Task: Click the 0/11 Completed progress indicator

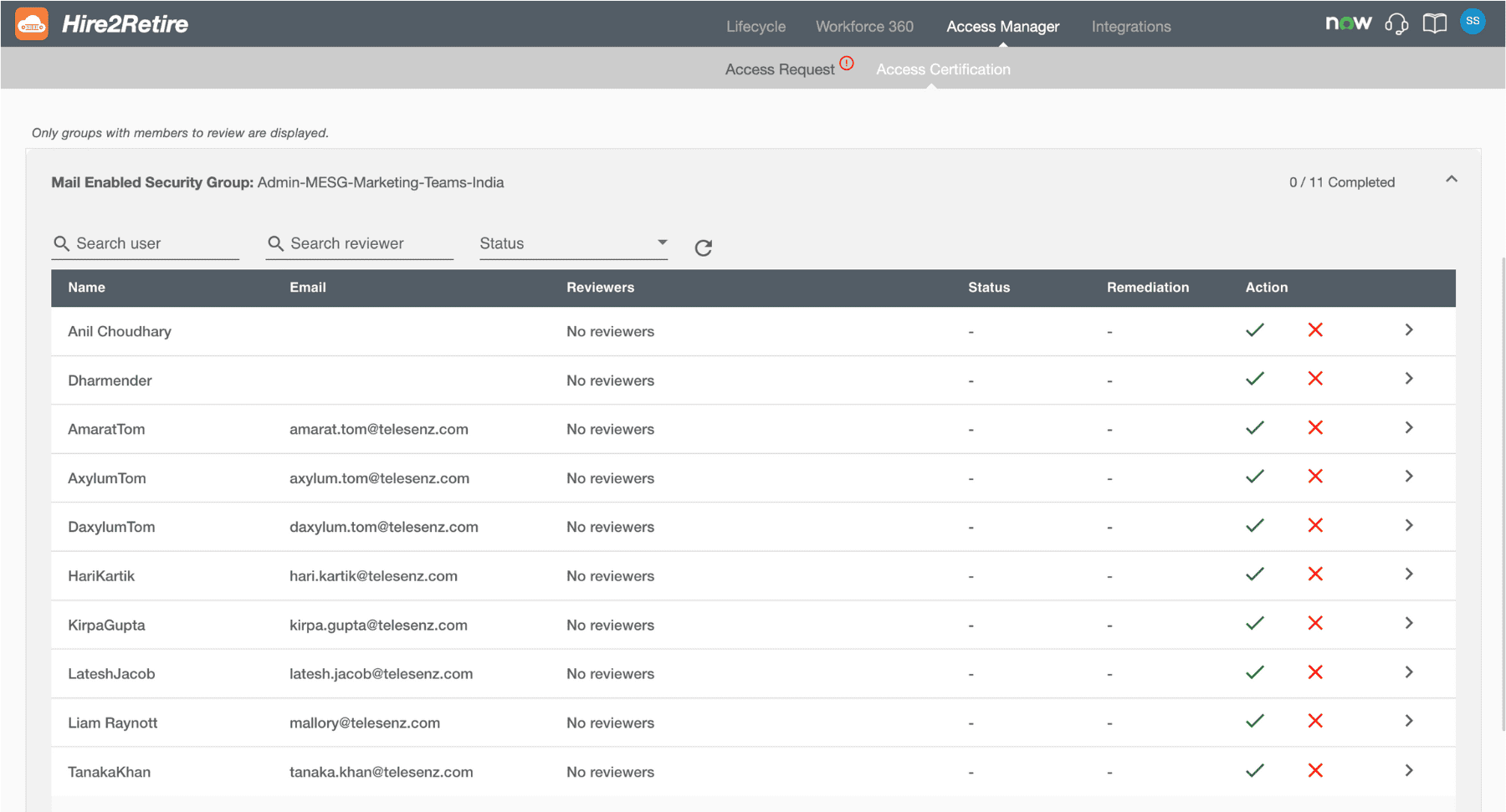Action: point(1342,181)
